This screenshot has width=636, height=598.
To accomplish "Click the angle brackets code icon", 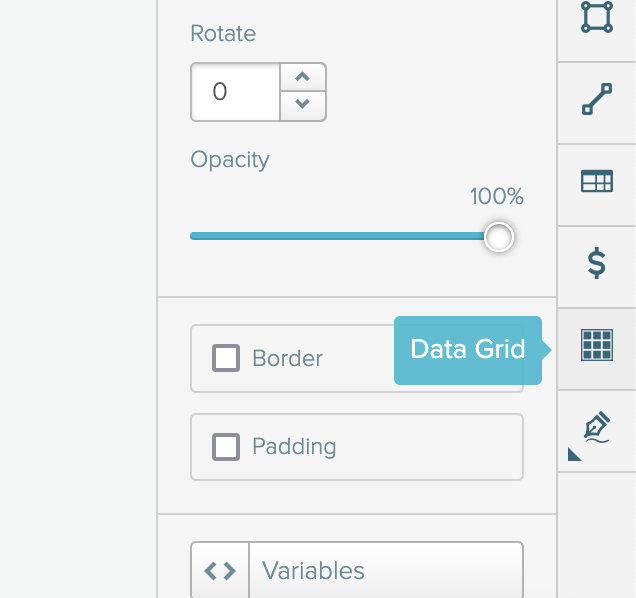I will click(220, 571).
